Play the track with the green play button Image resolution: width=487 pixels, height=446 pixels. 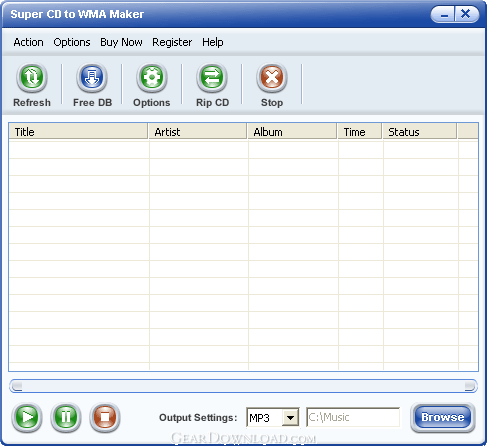[x=27, y=417]
